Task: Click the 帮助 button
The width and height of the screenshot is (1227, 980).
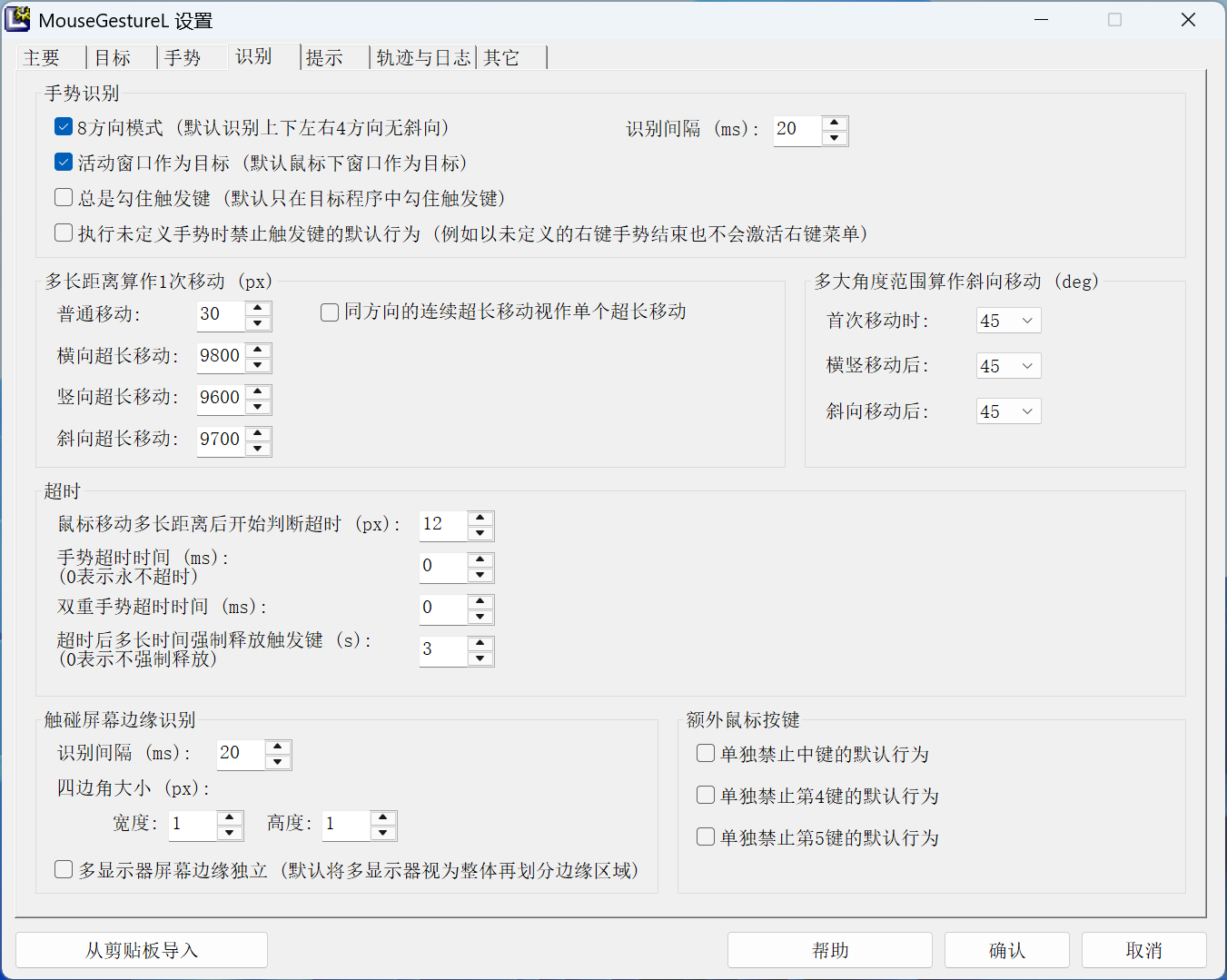Action: (x=830, y=950)
